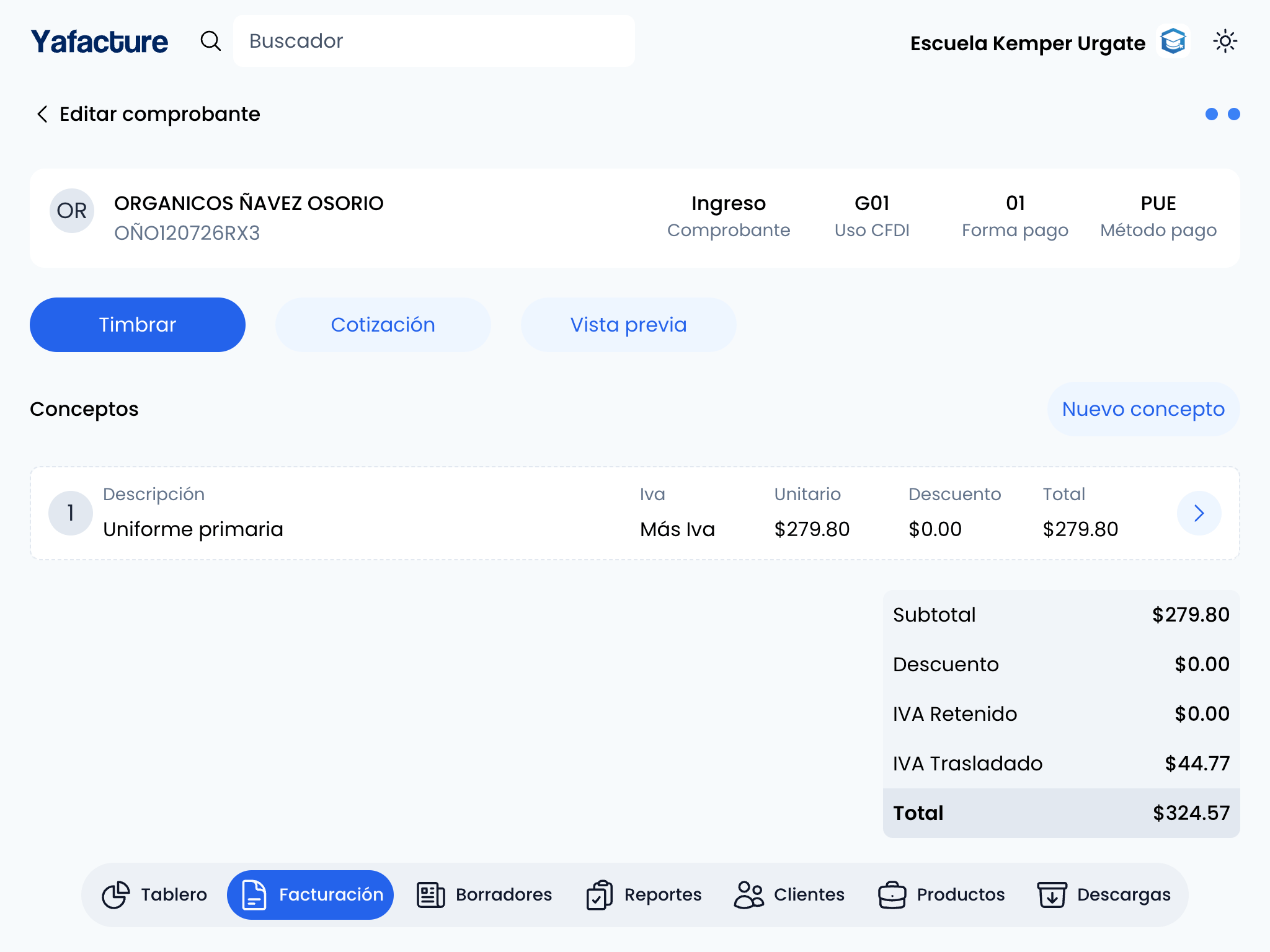Click the IVA Retenido $0.00 row

(1061, 714)
